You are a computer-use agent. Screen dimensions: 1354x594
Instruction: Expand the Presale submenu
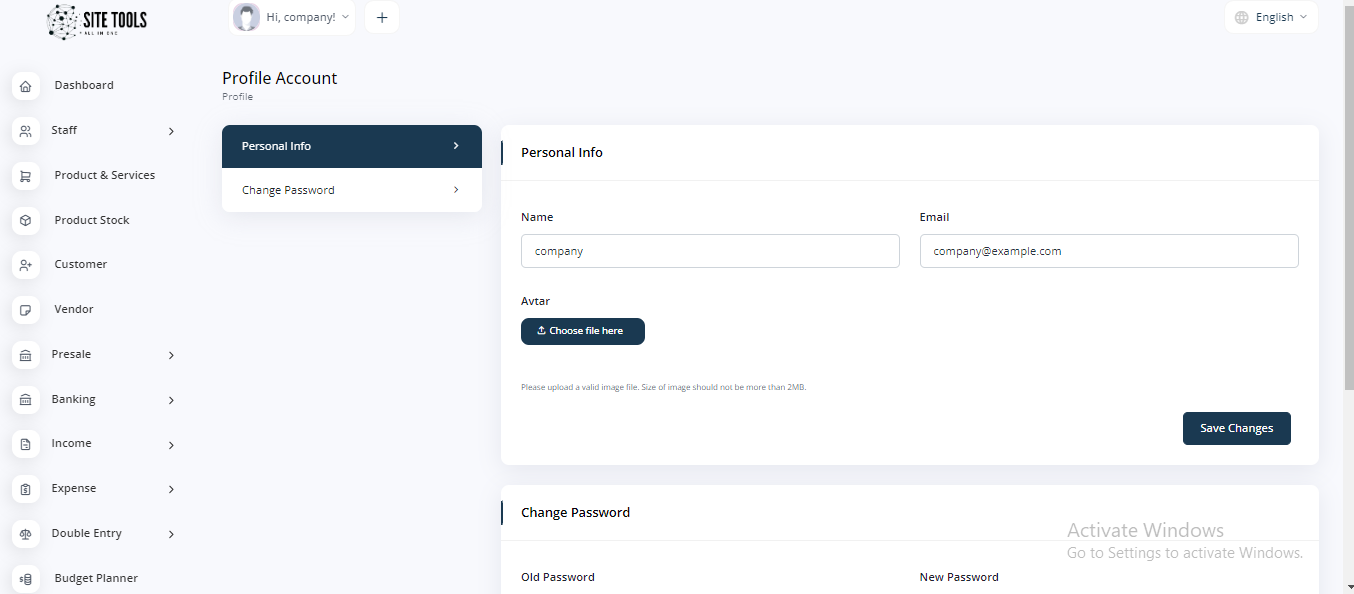[x=95, y=355]
